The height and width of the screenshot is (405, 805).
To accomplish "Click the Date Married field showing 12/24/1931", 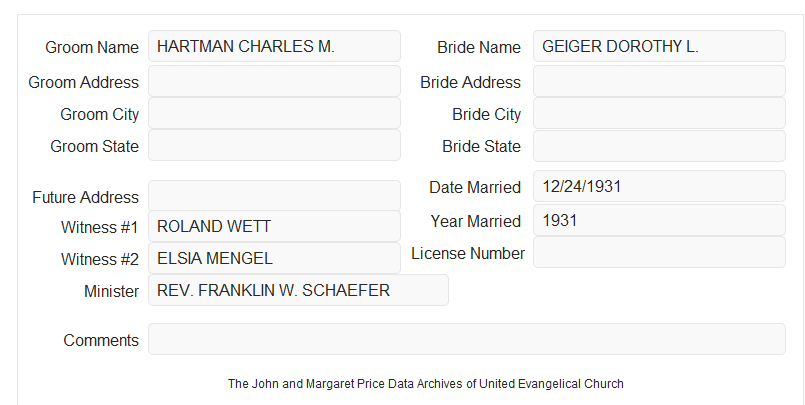I will 659,186.
